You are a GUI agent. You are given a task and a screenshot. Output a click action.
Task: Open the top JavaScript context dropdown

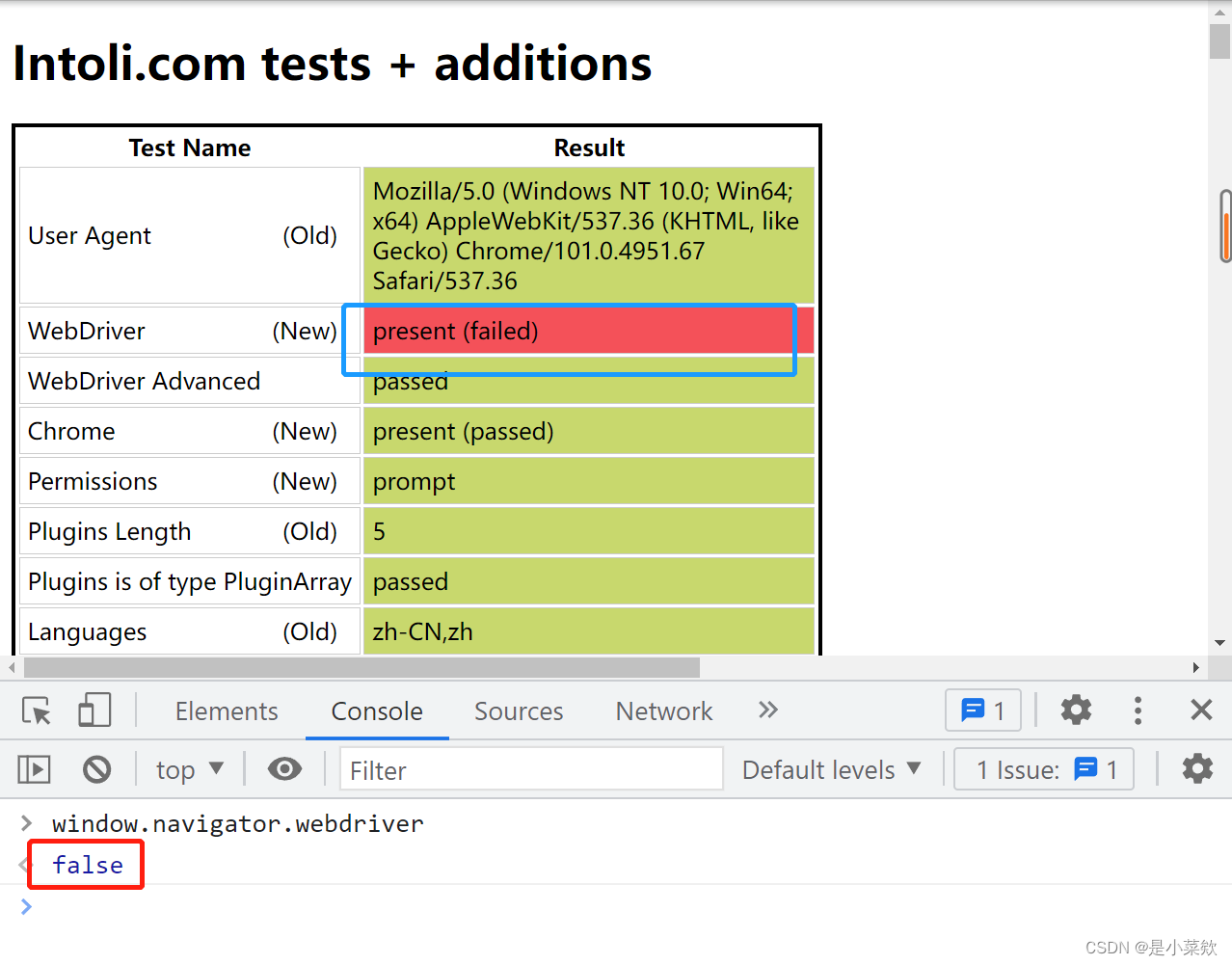(189, 769)
